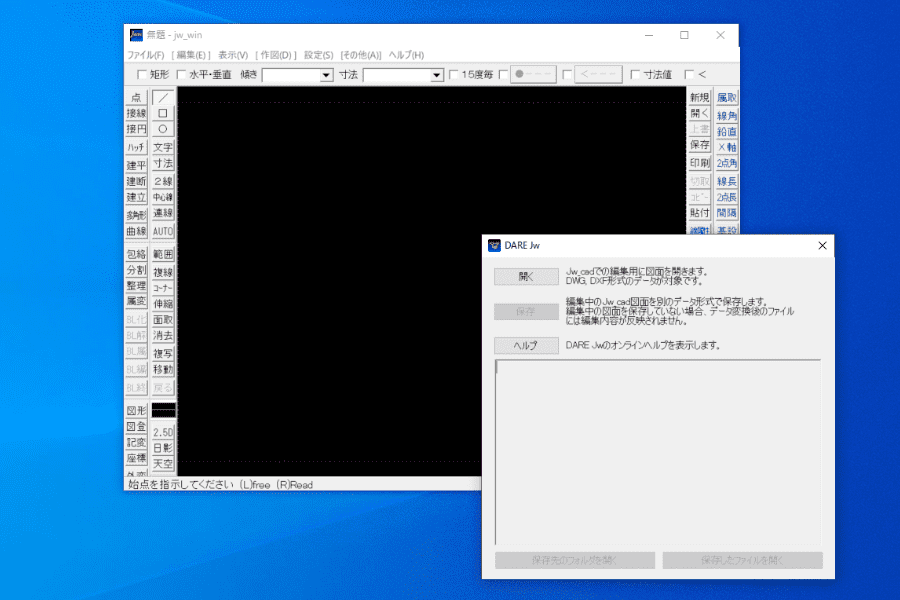Open the 表示(V) menu
The height and width of the screenshot is (600, 900).
(232, 55)
